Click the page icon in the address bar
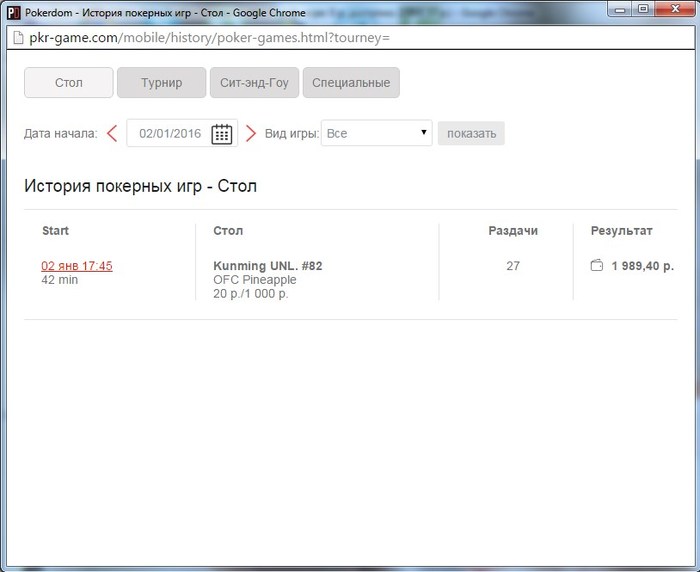This screenshot has width=700, height=572. (18, 38)
